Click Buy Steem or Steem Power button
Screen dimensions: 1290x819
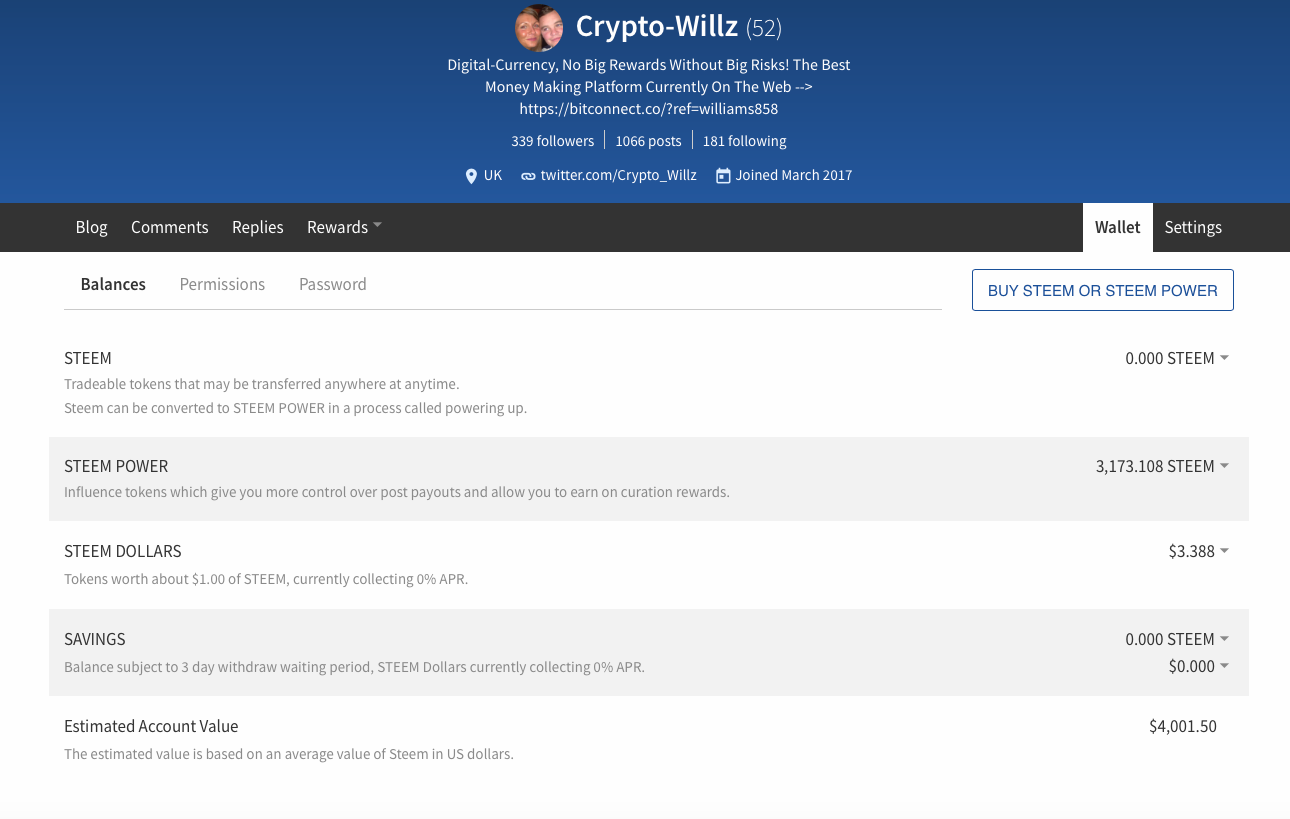click(1102, 290)
